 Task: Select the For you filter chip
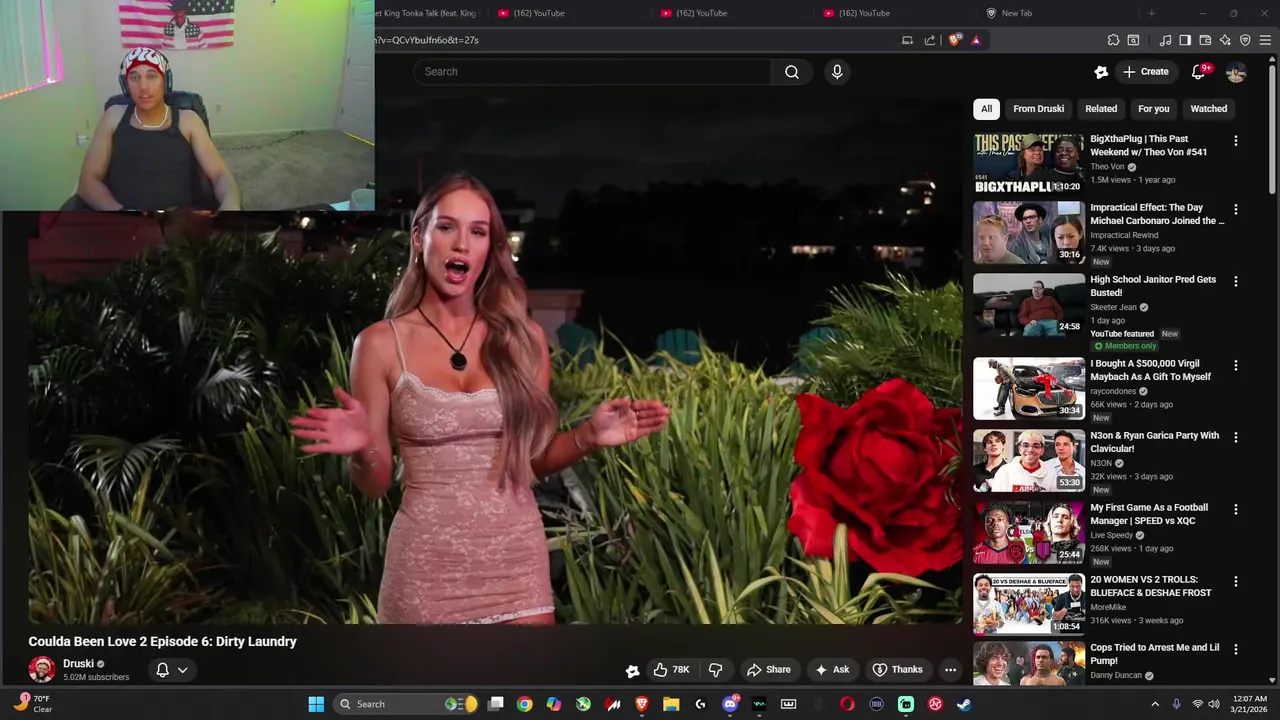click(1153, 109)
